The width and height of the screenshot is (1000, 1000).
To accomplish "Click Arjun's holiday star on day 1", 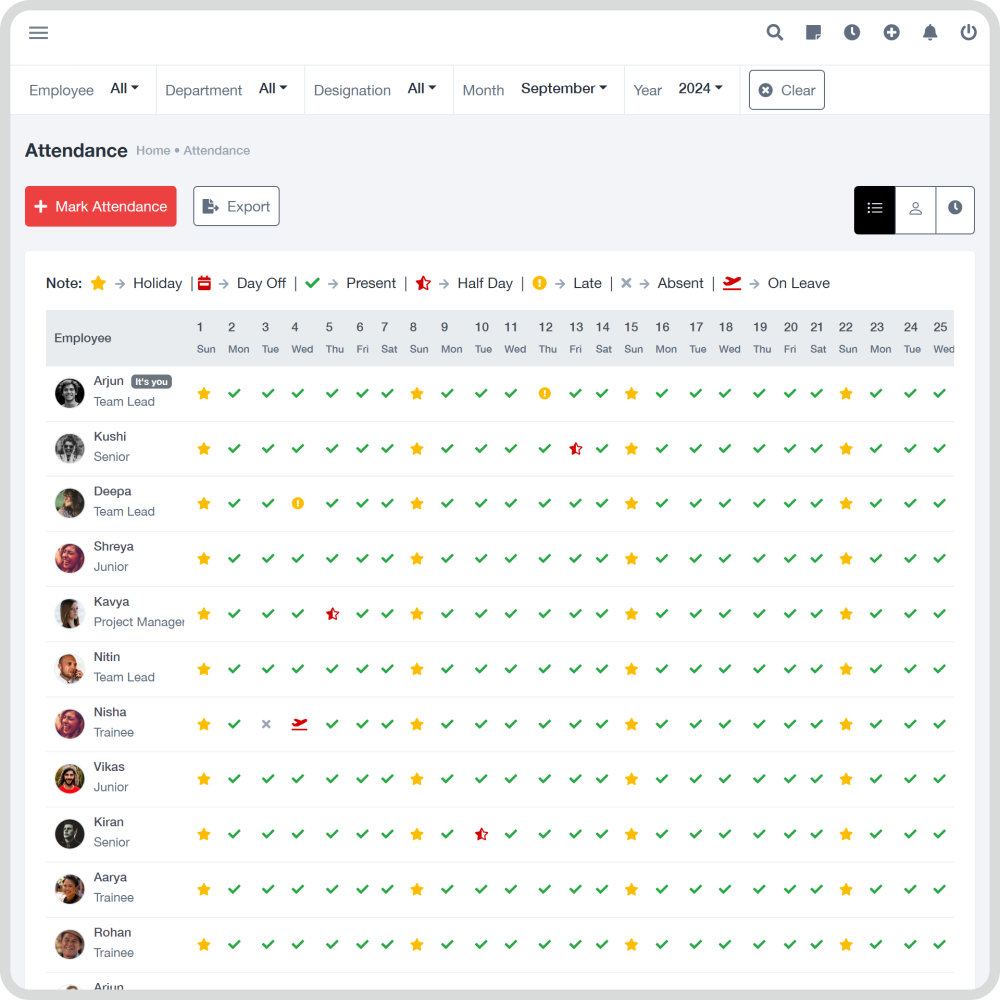I will tap(204, 393).
